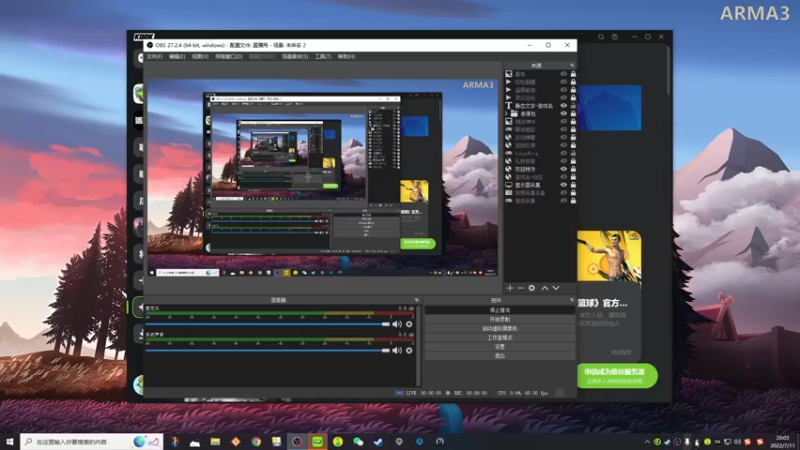Viewport: 800px width, 450px height.
Task: Remove selected source with minus icon
Action: point(520,288)
